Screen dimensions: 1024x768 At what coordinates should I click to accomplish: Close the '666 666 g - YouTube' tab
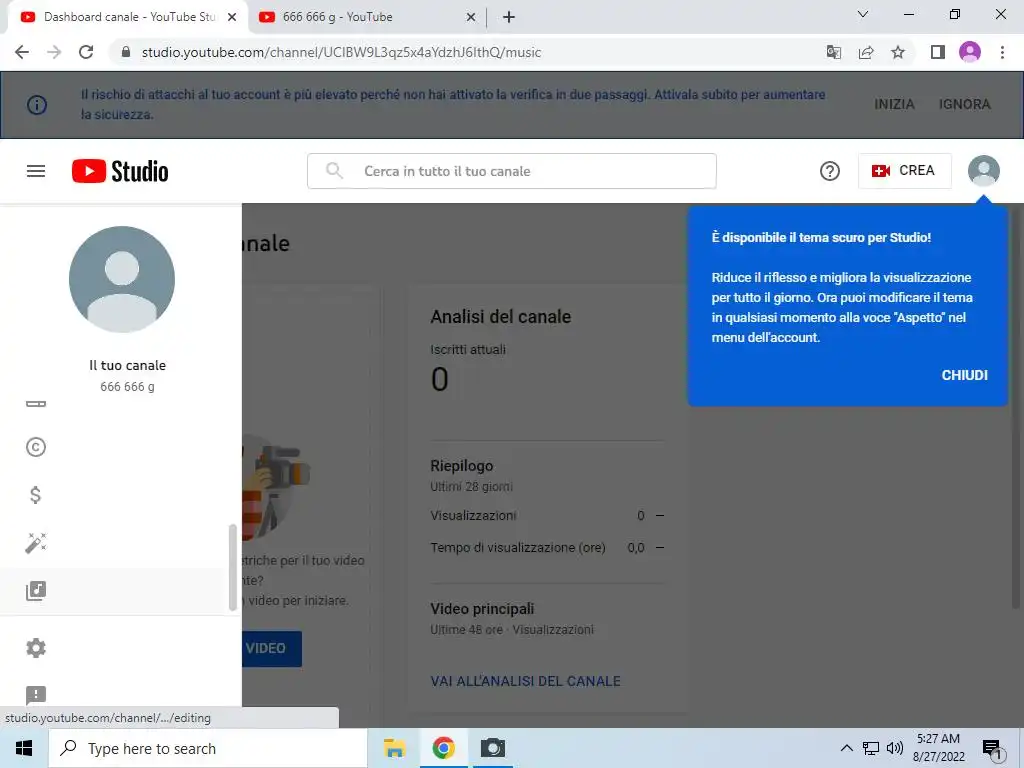click(471, 17)
